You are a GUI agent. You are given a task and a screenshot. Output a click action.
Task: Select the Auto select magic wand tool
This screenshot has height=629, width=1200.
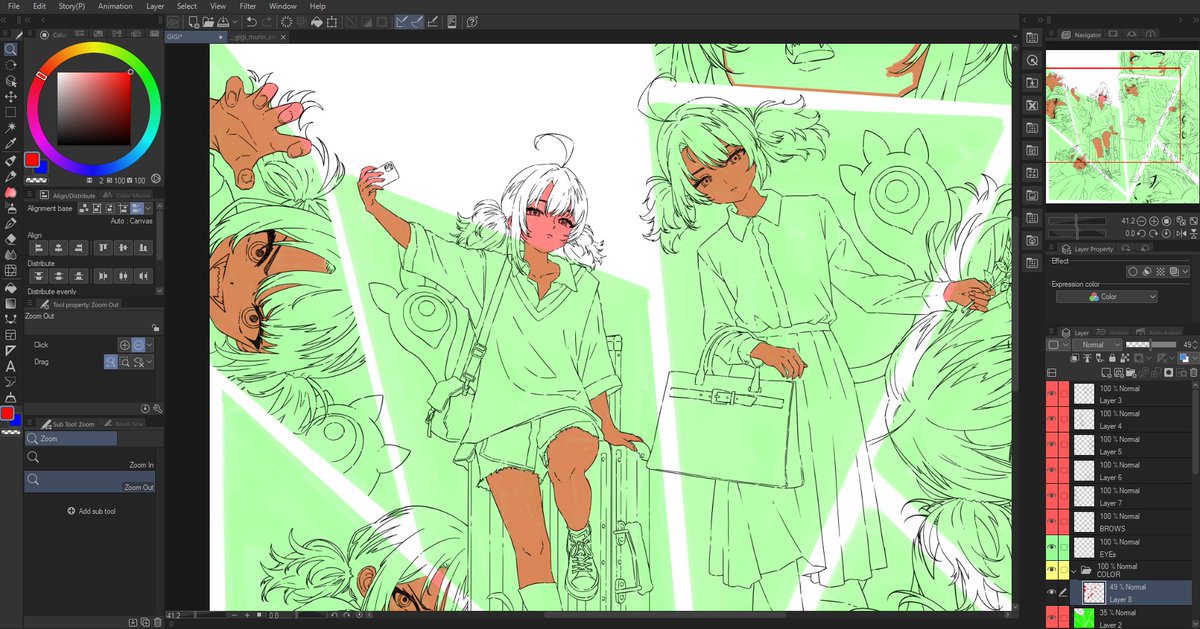[x=10, y=128]
